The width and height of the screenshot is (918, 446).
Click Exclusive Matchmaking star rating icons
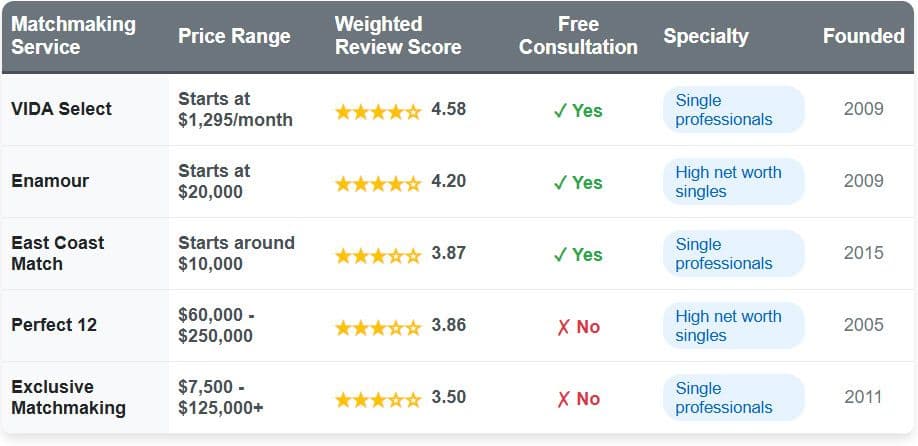(x=378, y=399)
